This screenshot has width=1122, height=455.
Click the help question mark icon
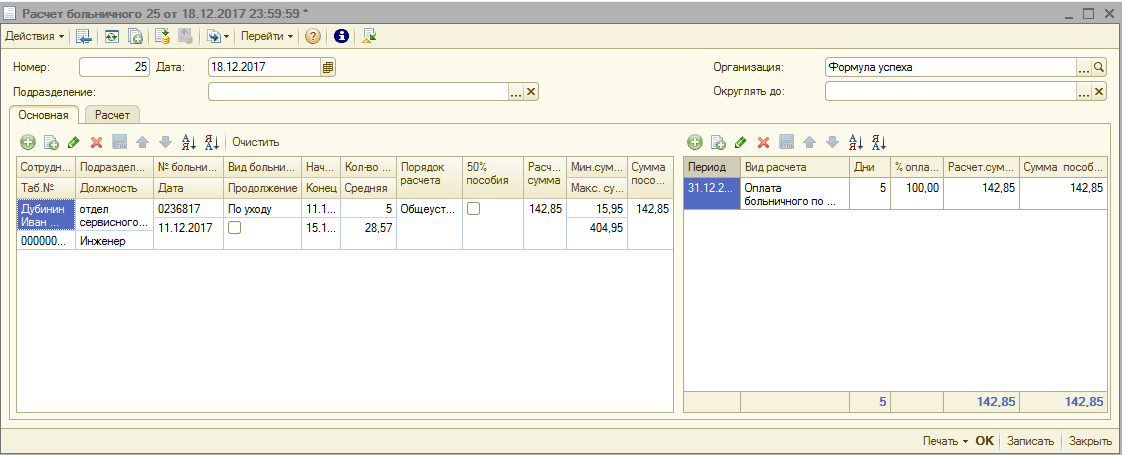tap(313, 36)
